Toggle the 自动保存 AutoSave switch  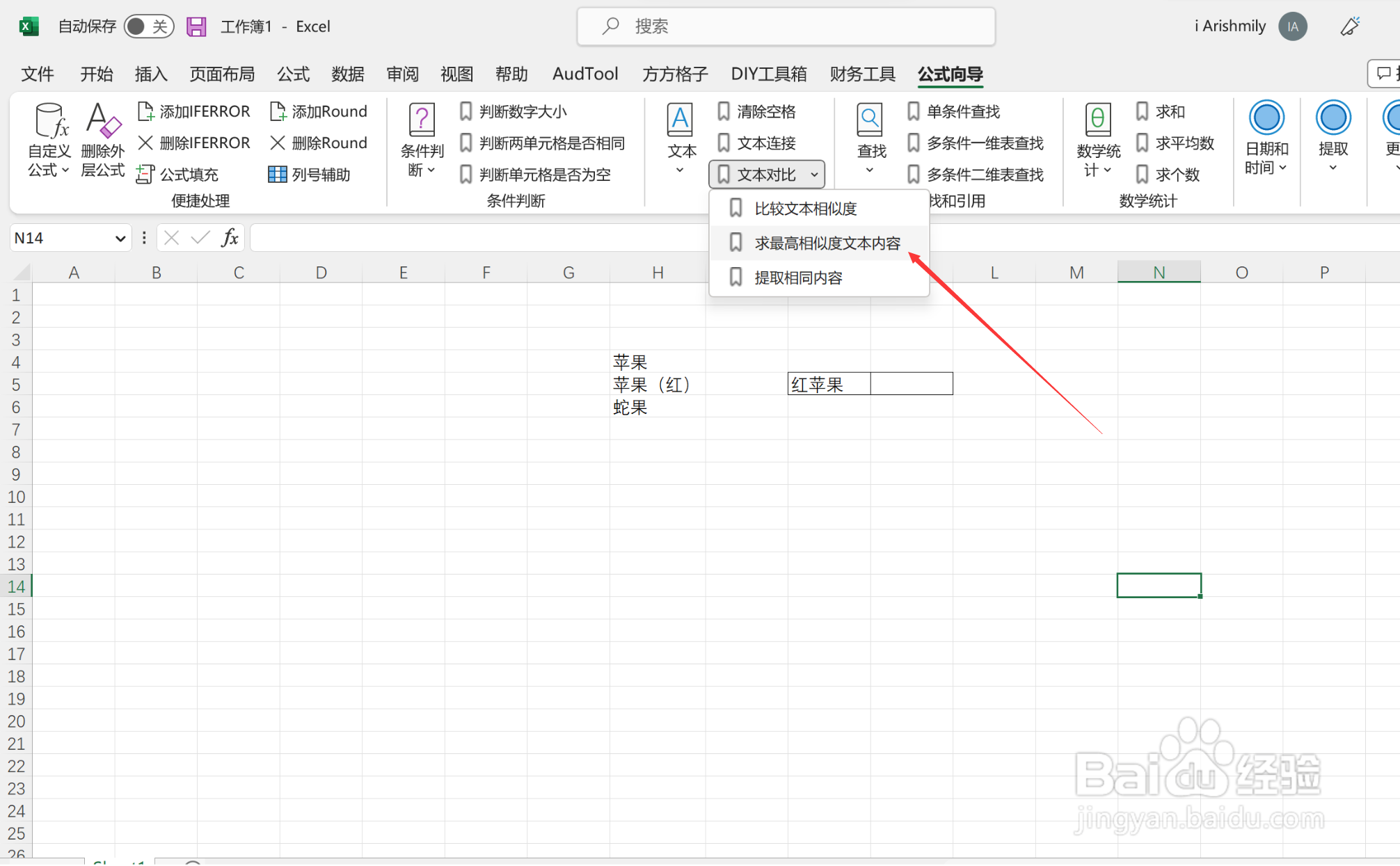(x=148, y=26)
